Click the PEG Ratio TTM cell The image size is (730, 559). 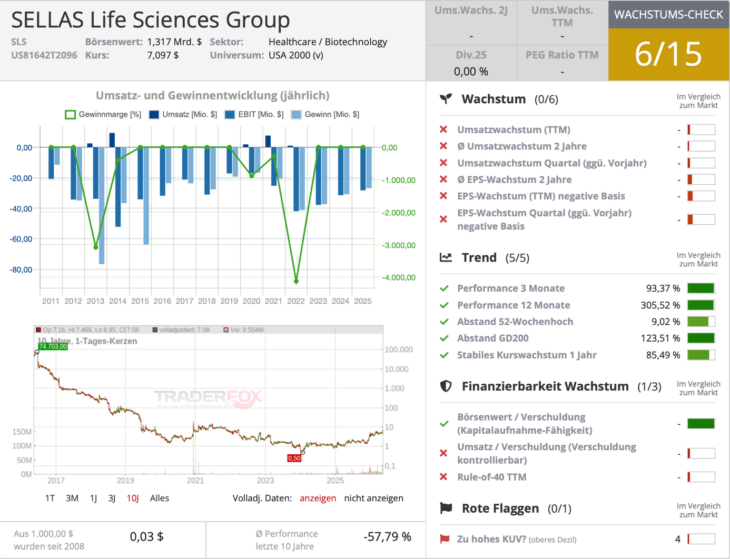562,63
